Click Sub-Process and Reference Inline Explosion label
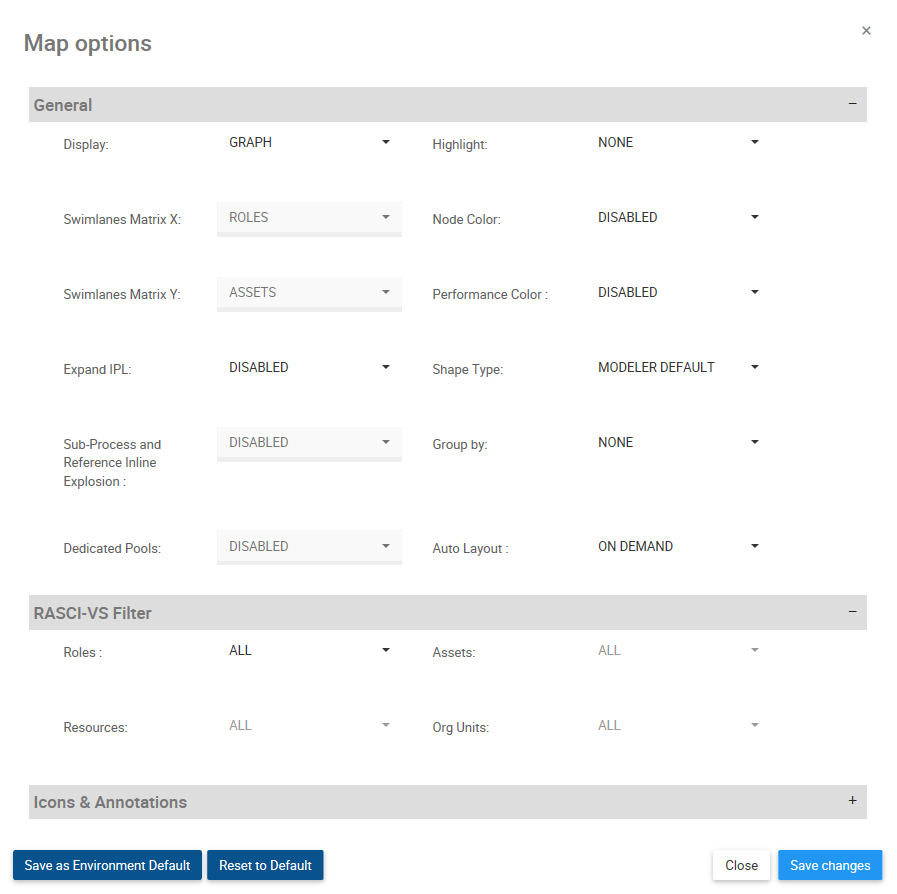The image size is (897, 894). [x=112, y=463]
